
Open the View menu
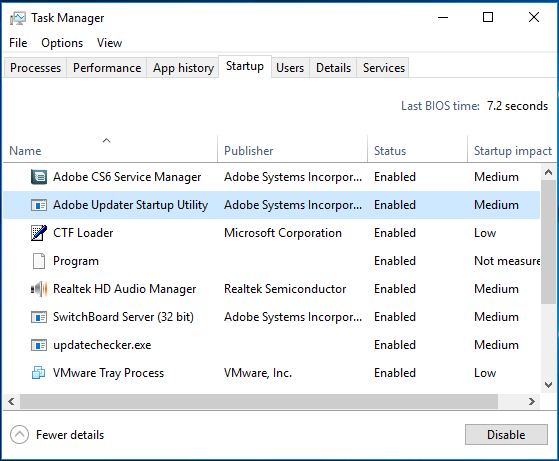(x=109, y=43)
